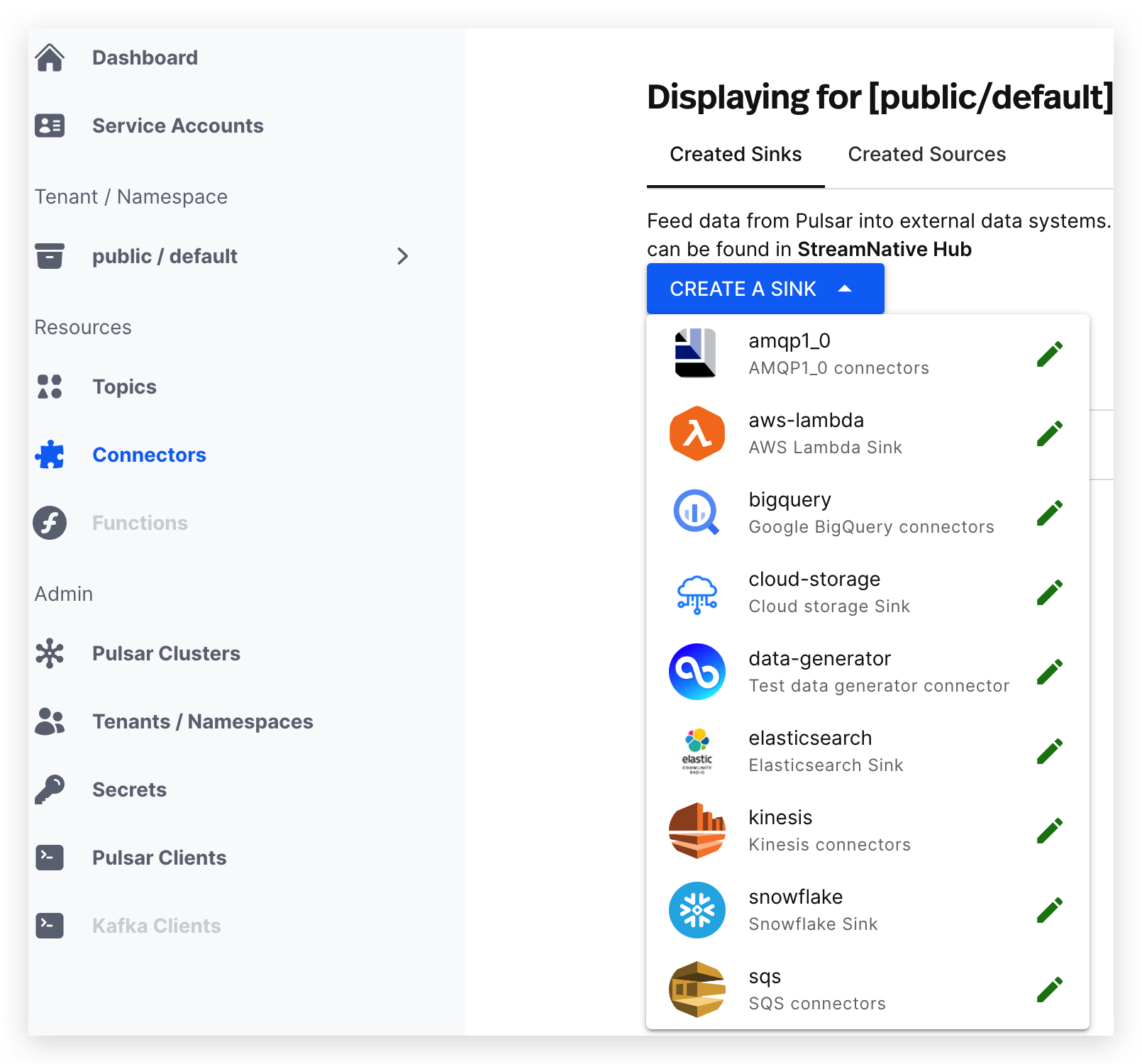Click the Service Accounts ID card icon
The image size is (1142, 1064).
50,126
